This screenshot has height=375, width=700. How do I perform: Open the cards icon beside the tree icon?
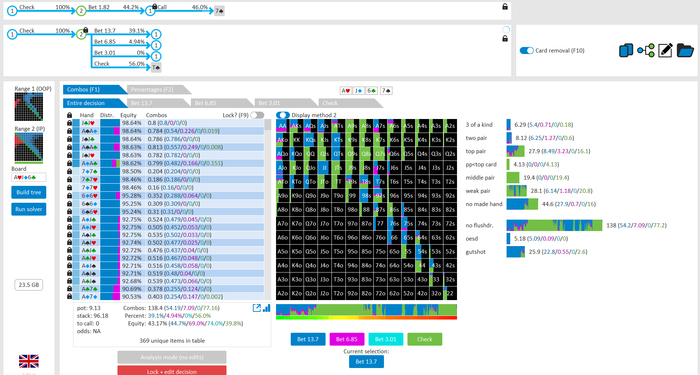tap(626, 50)
